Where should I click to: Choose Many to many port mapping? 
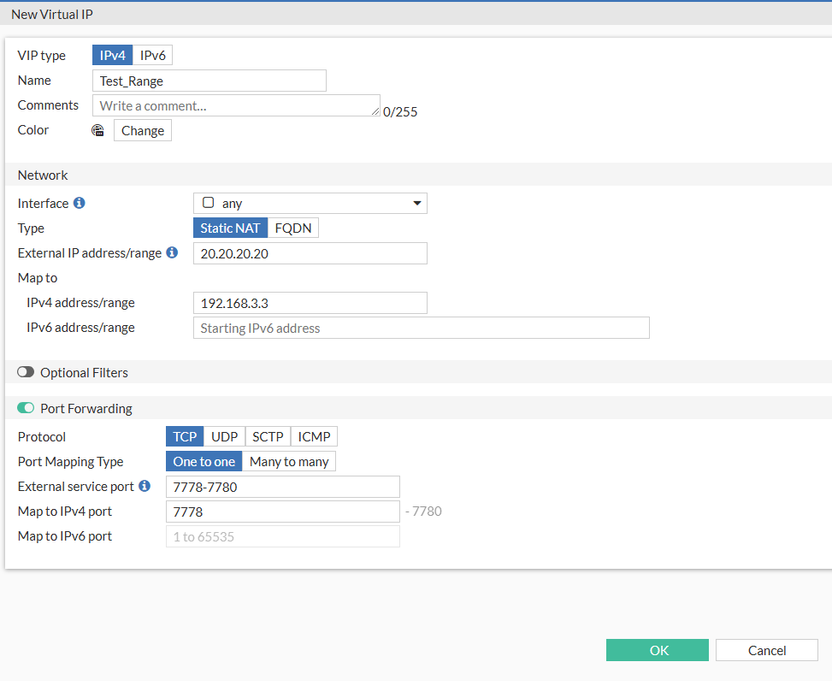point(289,461)
